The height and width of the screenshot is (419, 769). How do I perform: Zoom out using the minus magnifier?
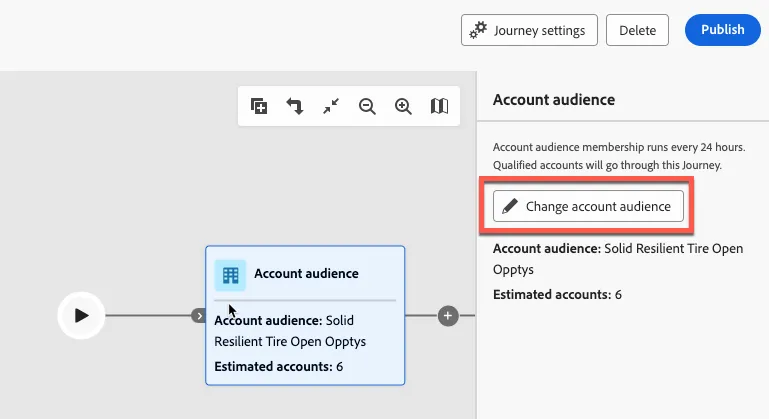pos(367,106)
